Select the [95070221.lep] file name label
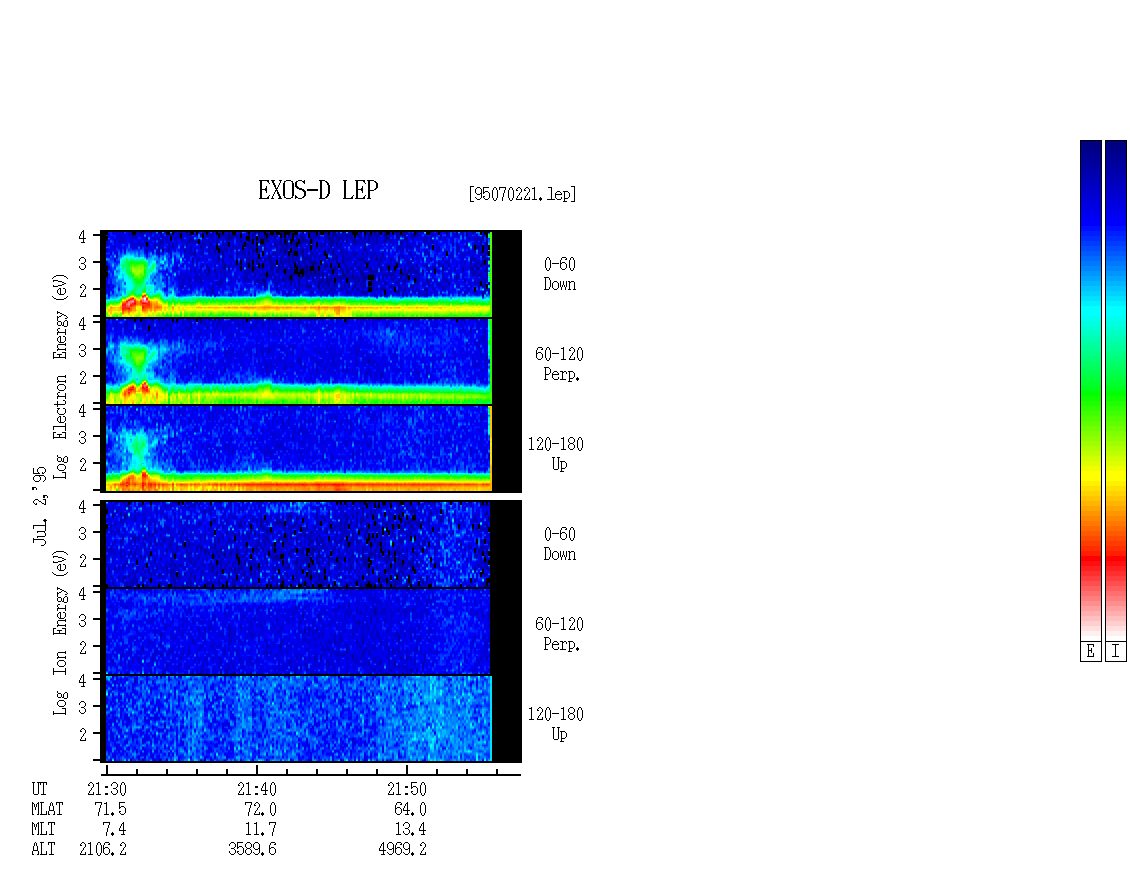This screenshot has height=875, width=1130. tap(522, 194)
